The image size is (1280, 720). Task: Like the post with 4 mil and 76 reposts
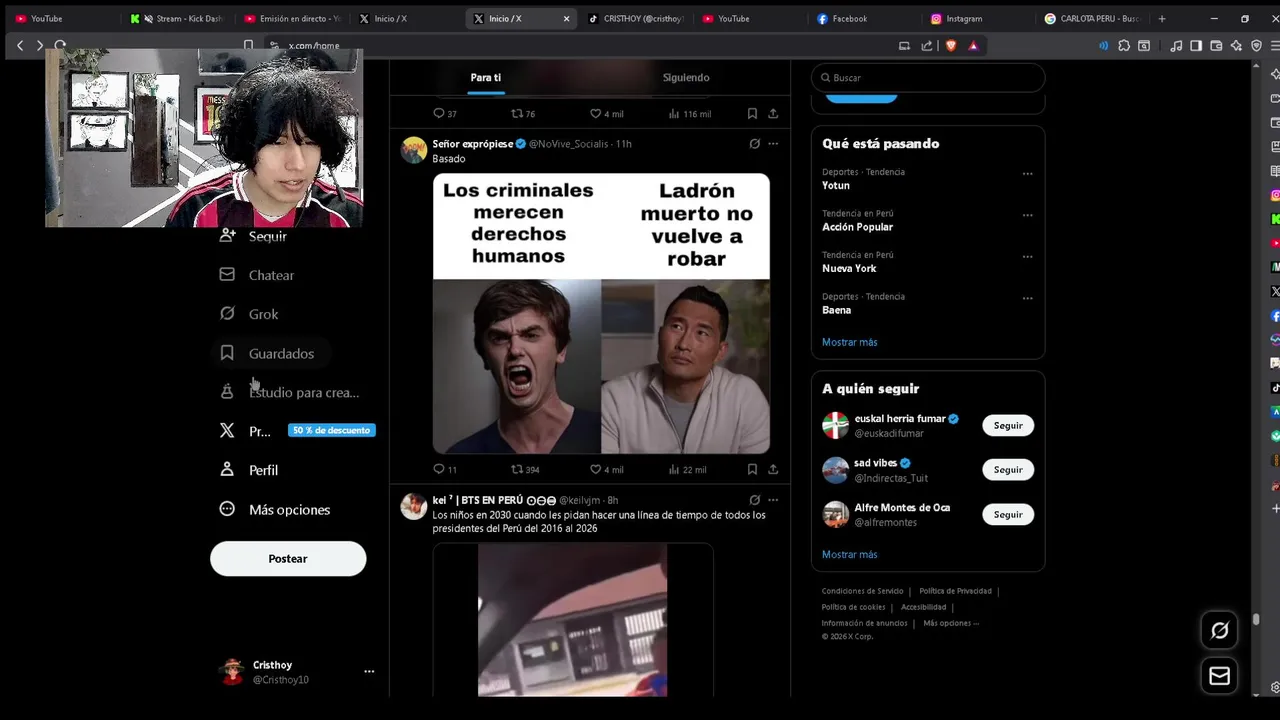(606, 114)
